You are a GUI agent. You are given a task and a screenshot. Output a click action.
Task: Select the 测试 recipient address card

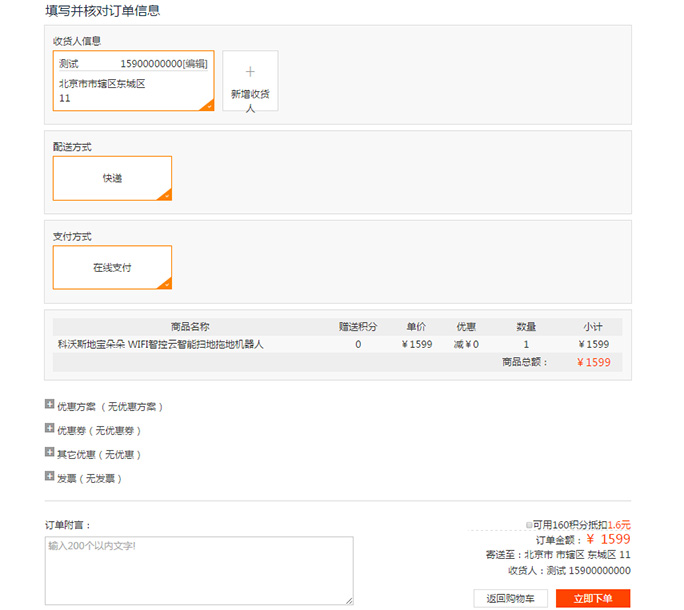pyautogui.click(x=133, y=81)
